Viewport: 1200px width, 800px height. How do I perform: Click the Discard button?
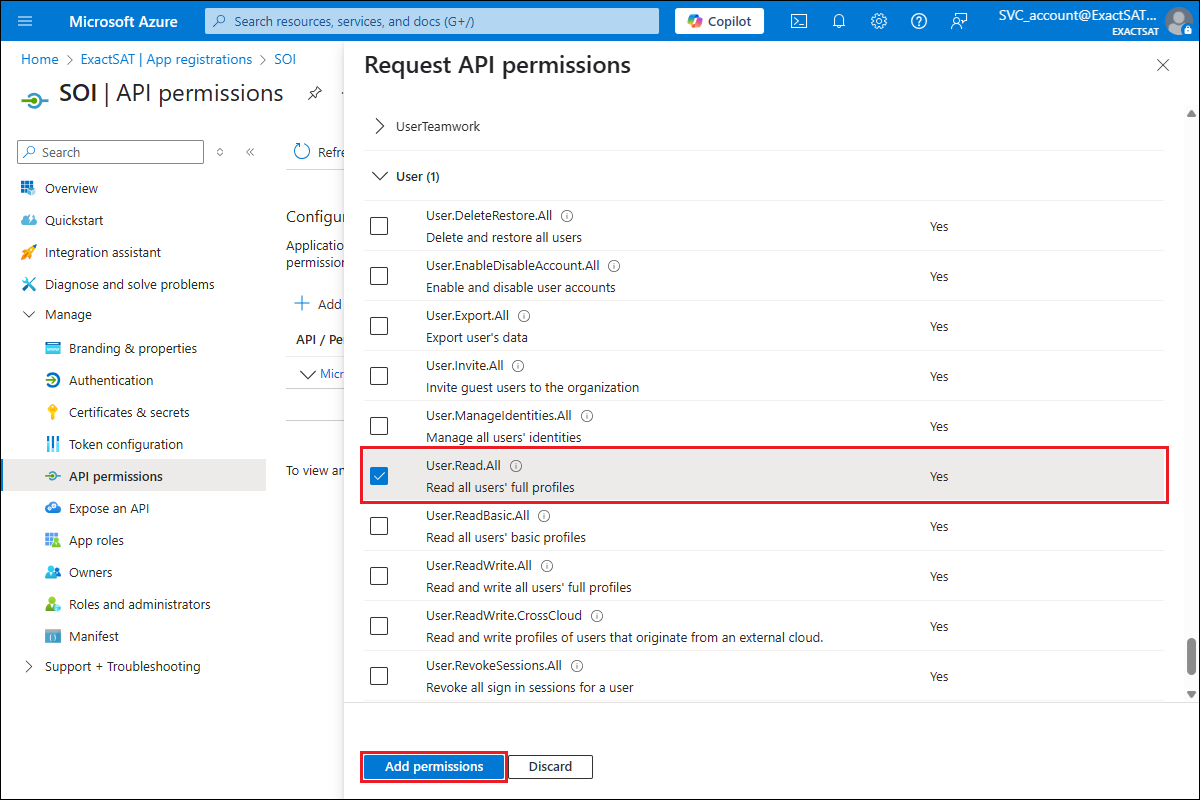(550, 767)
